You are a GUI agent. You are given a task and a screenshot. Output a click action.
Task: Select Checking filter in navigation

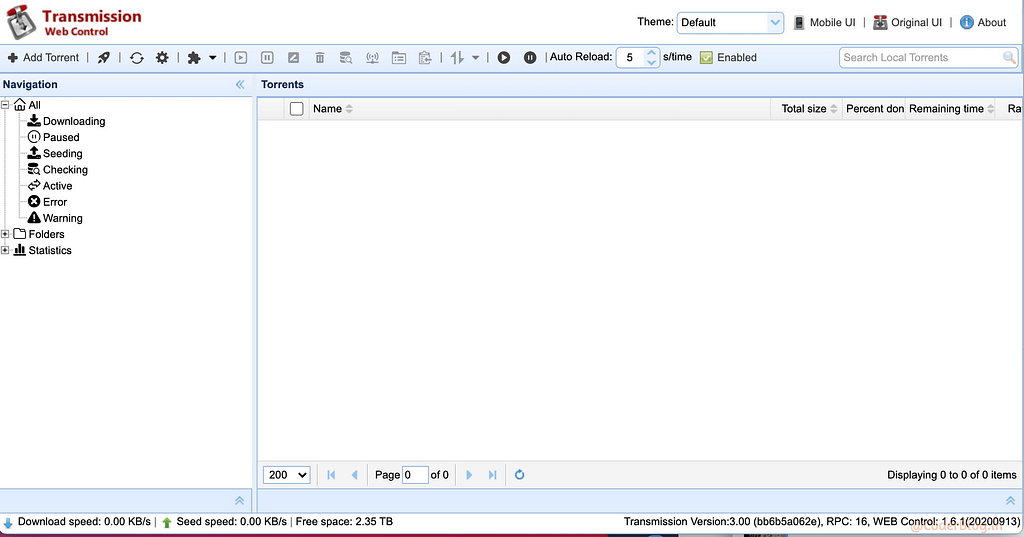65,169
